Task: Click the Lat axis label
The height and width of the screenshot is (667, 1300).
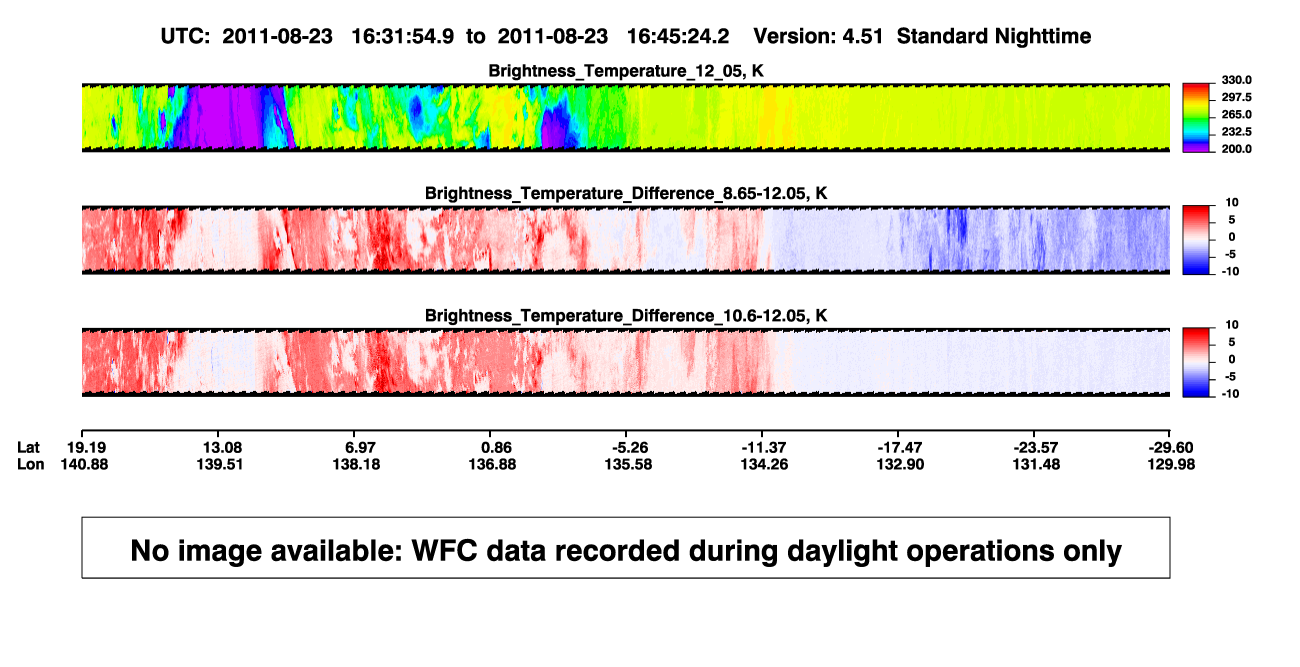Action: tap(29, 447)
